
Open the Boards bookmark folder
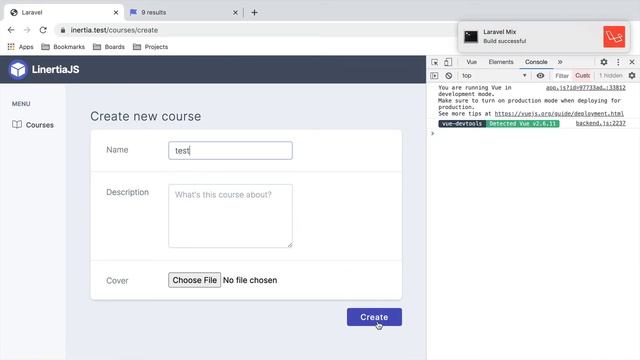coord(109,47)
